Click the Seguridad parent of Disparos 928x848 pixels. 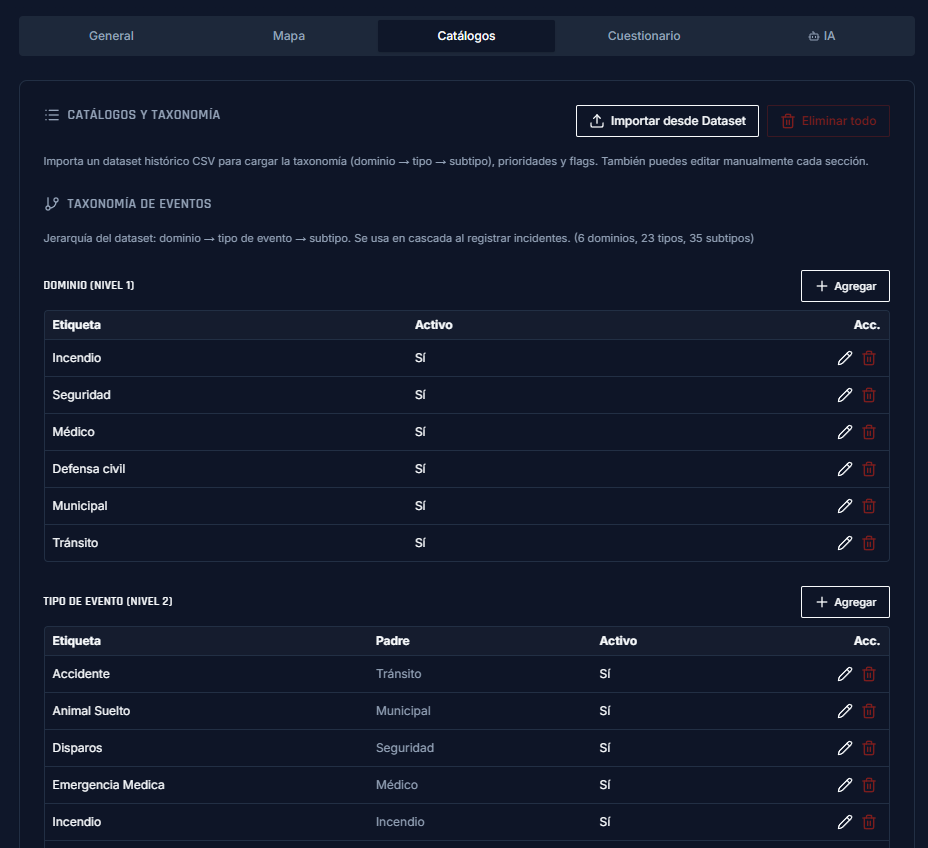pos(405,748)
